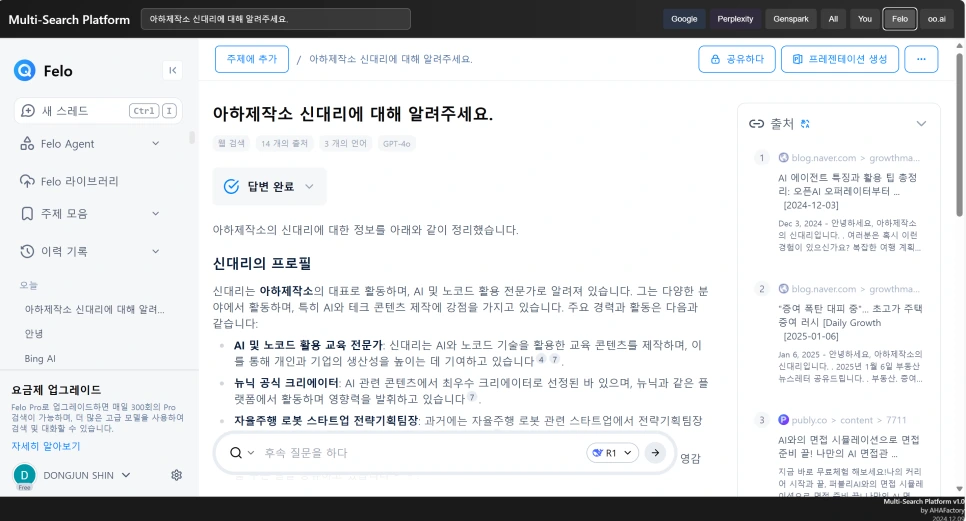The image size is (966, 521).
Task: Expand the 이력 기록 section
Action: click(x=155, y=251)
